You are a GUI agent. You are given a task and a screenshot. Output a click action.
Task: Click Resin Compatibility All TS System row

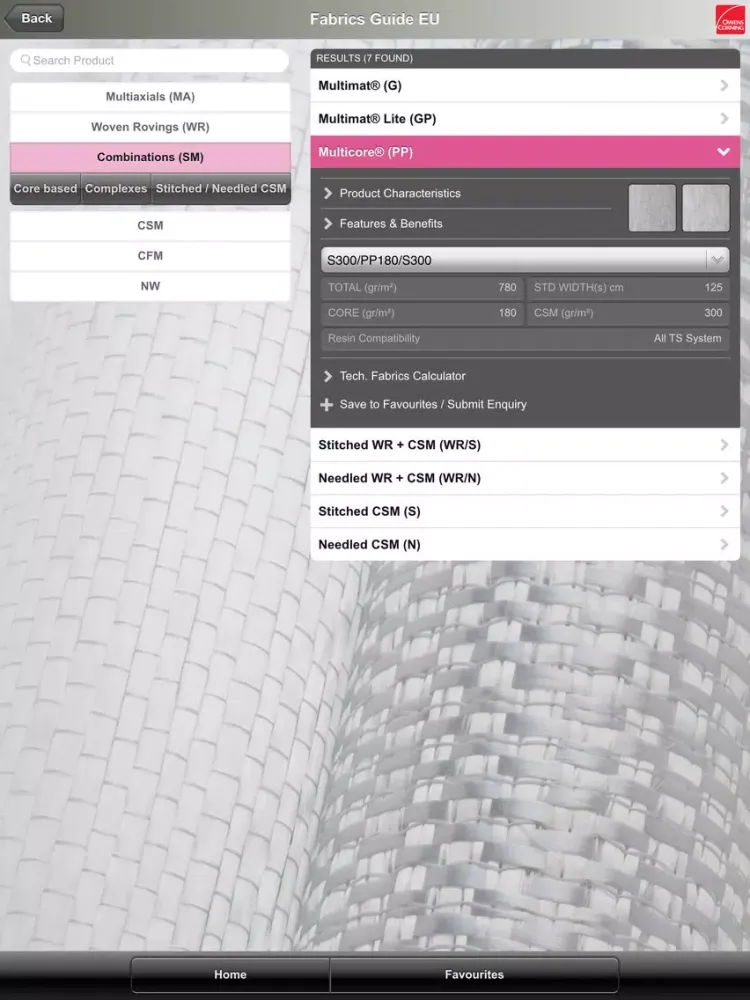(x=525, y=339)
